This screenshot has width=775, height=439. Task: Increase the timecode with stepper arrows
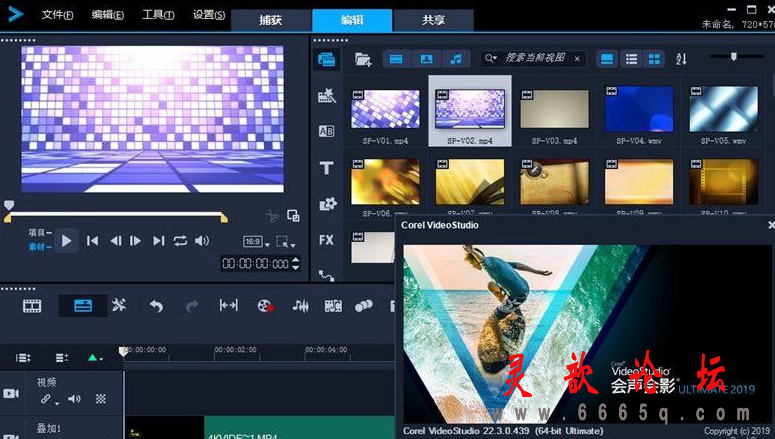[x=296, y=260]
